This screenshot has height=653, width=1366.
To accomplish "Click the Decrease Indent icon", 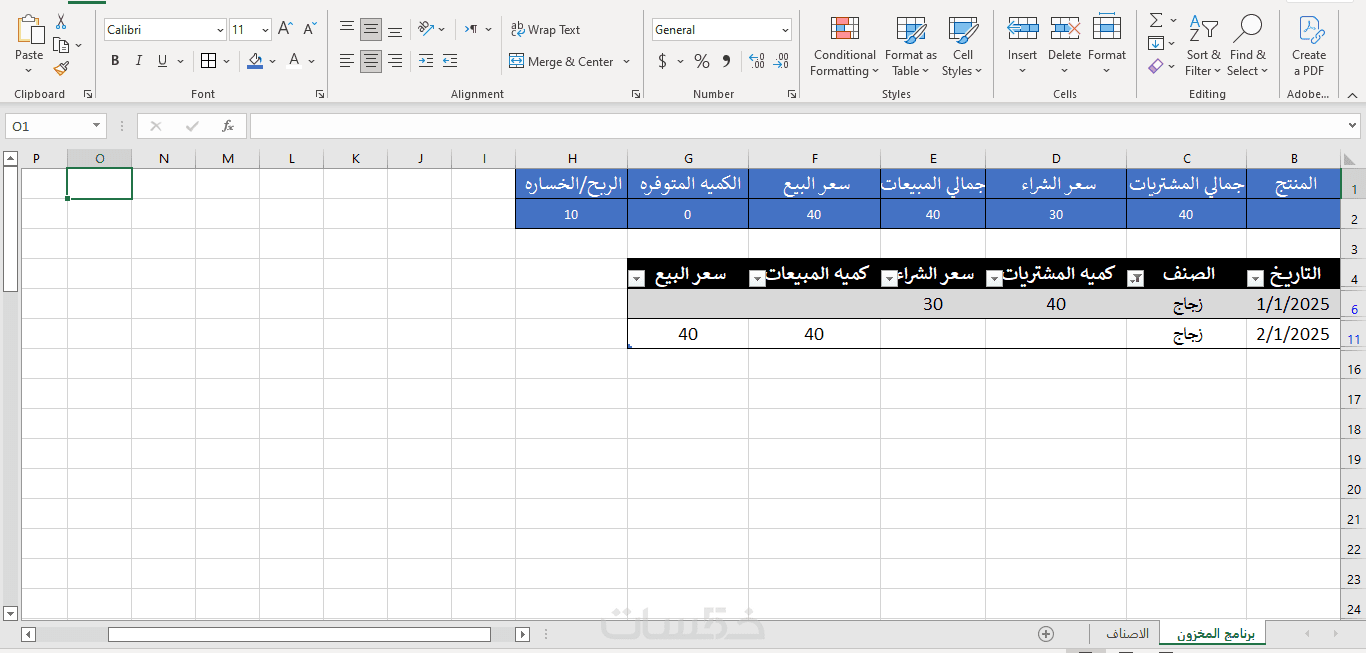I will pos(426,61).
